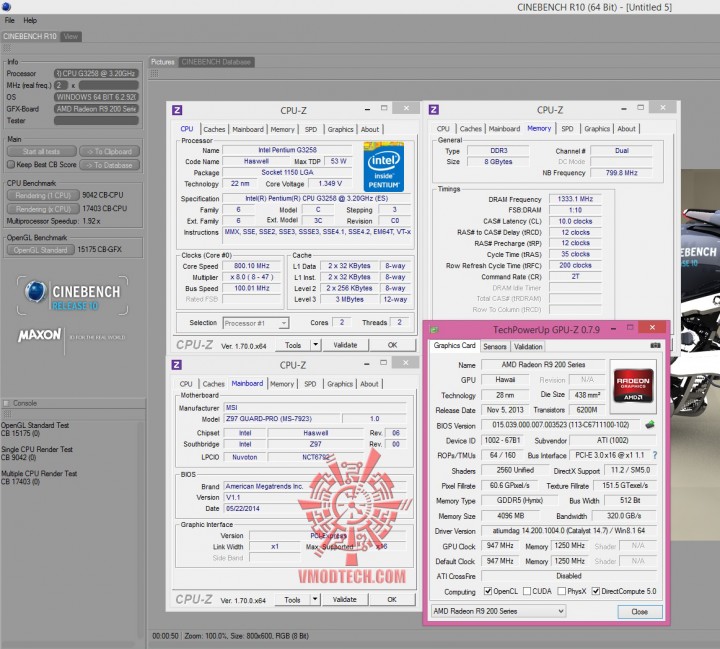Open the File menu

pyautogui.click(x=10, y=20)
